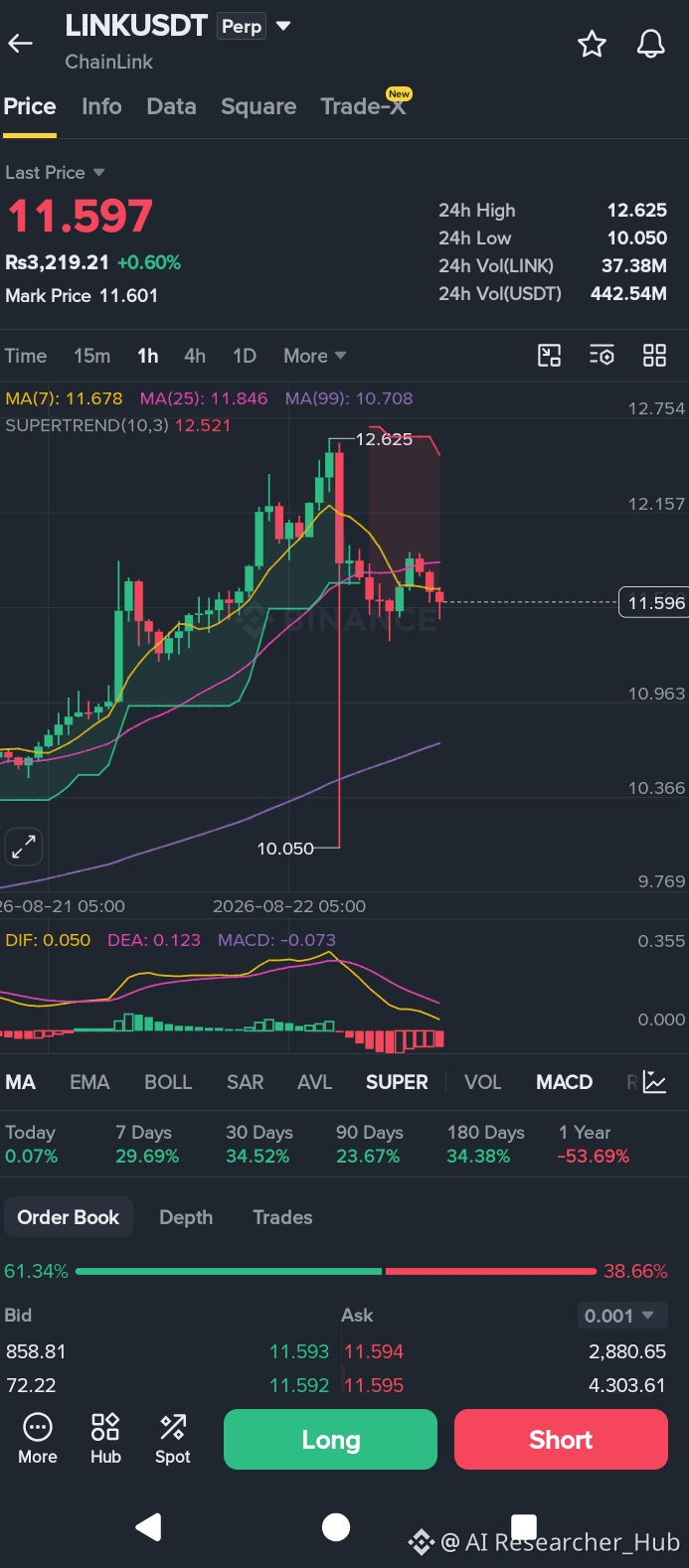Screen dimensions: 689x1568
Task: Tap the Short button
Action: point(561,1439)
